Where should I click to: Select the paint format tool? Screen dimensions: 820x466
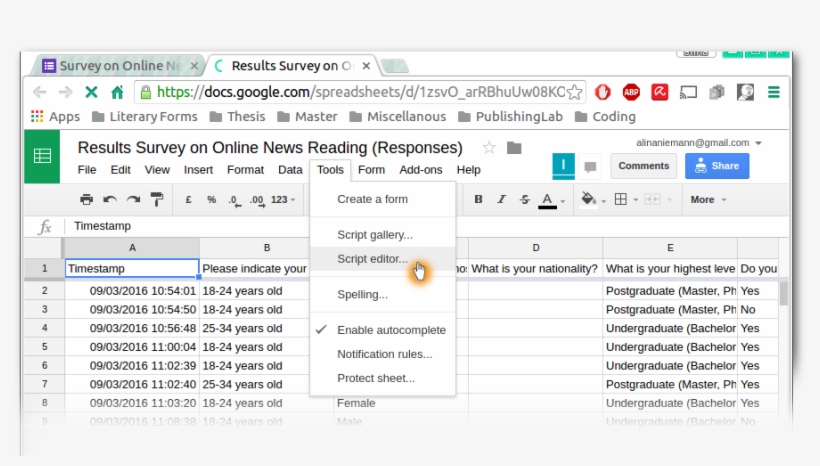(156, 199)
